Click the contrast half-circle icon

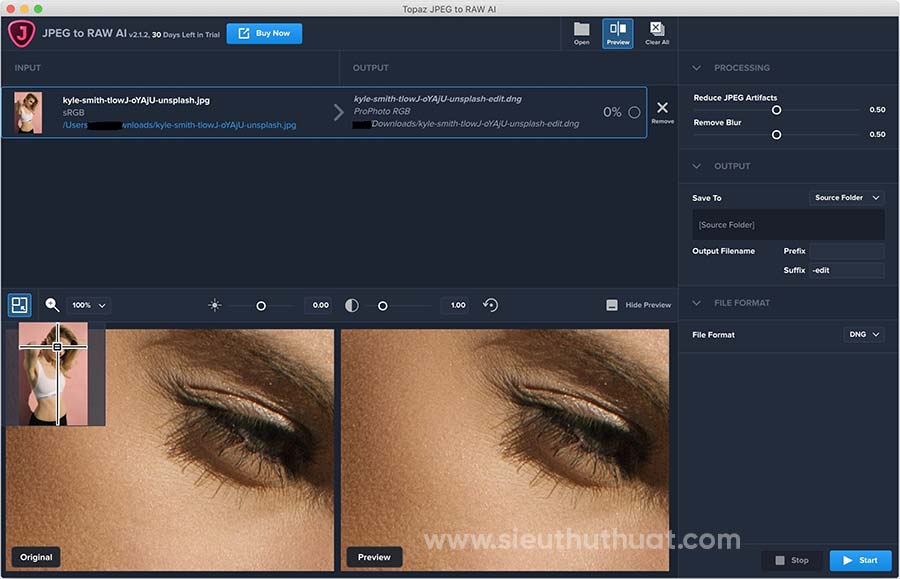[352, 305]
